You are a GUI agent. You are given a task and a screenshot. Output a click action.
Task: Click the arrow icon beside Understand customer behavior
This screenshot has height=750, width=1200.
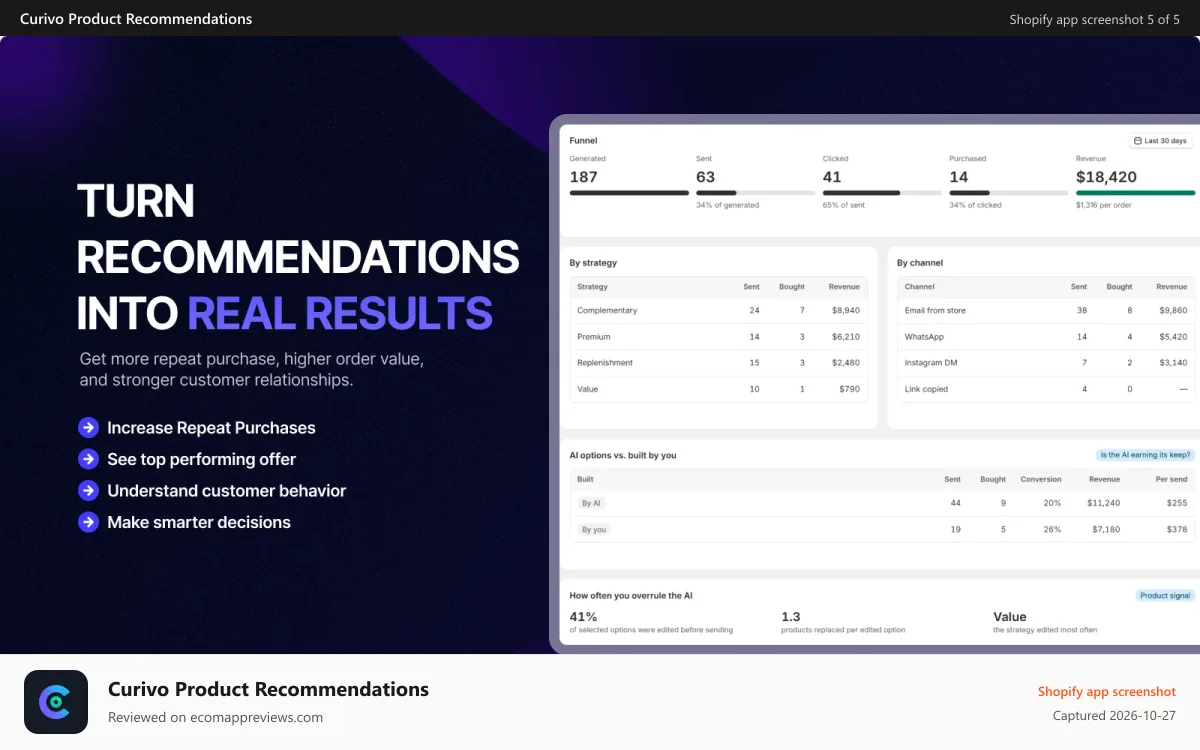click(88, 491)
